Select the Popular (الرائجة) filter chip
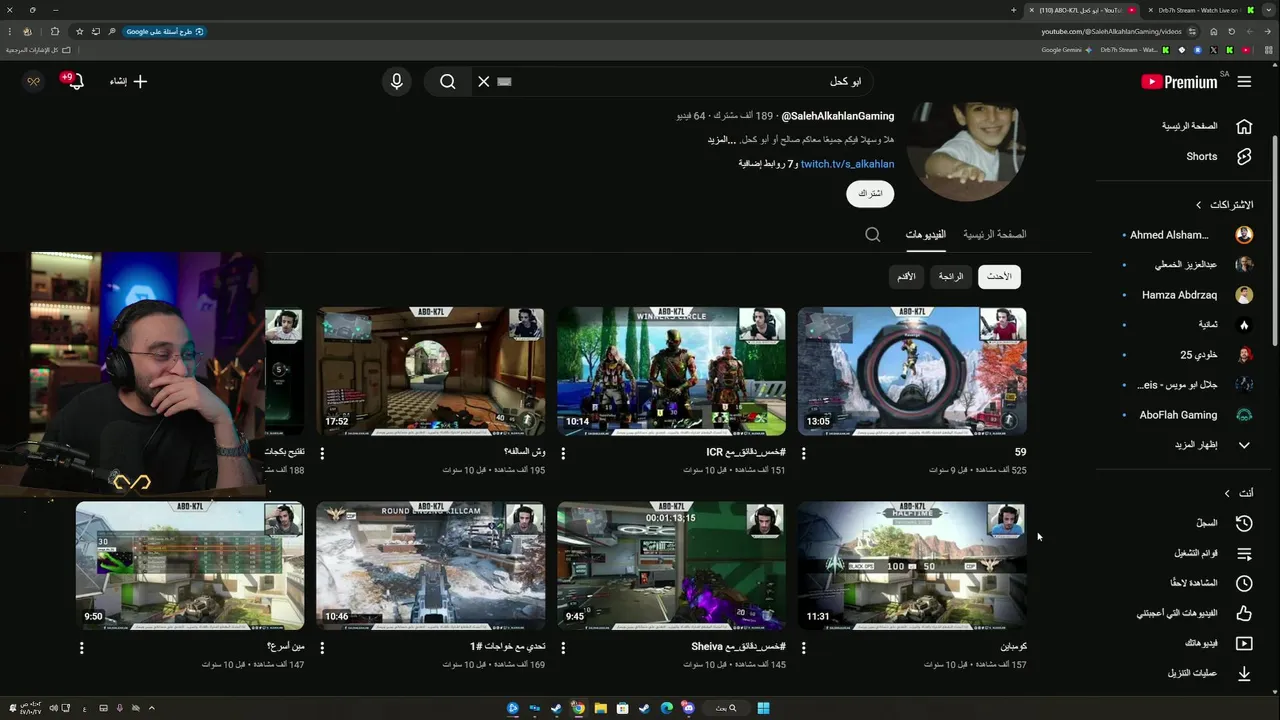Image resolution: width=1280 pixels, height=720 pixels. pos(951,277)
